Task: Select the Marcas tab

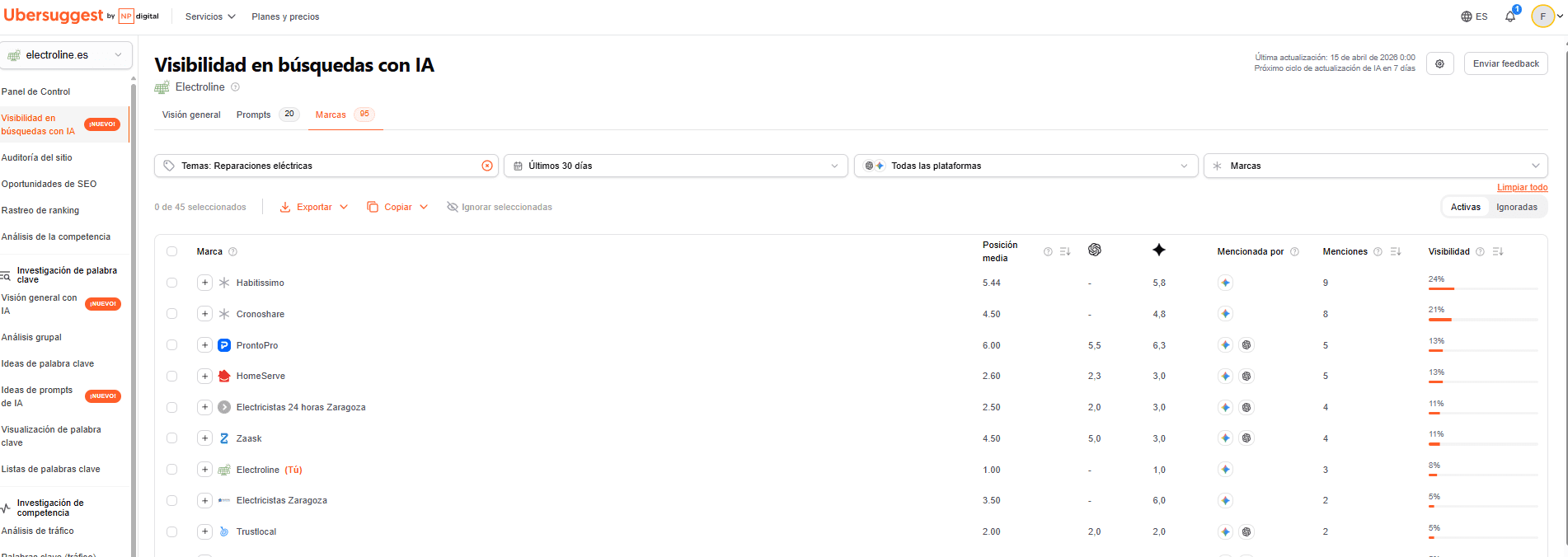Action: click(345, 115)
